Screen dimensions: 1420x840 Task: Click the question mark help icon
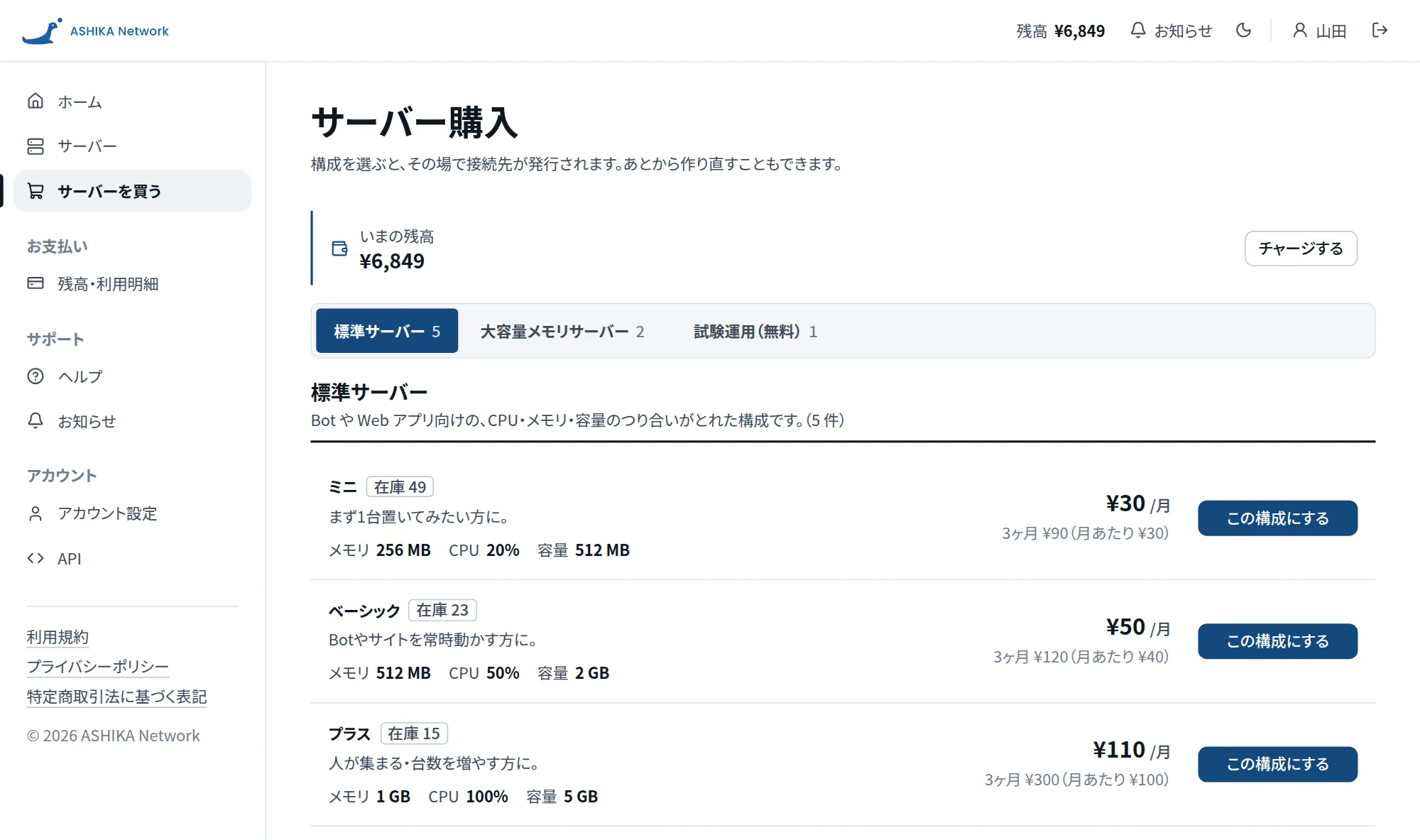pos(35,376)
